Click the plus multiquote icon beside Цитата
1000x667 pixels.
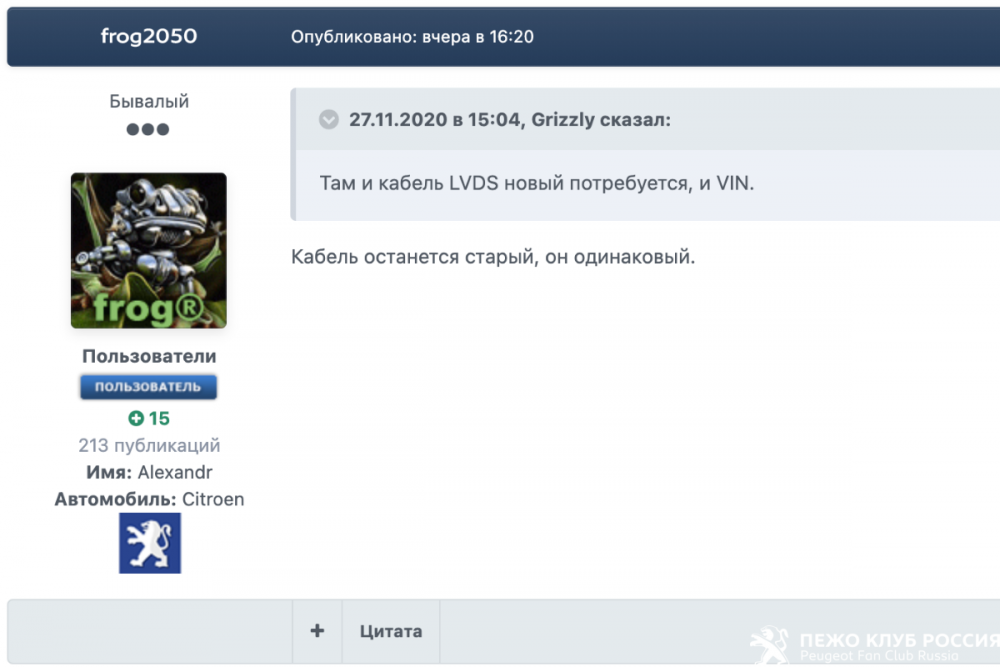(316, 631)
